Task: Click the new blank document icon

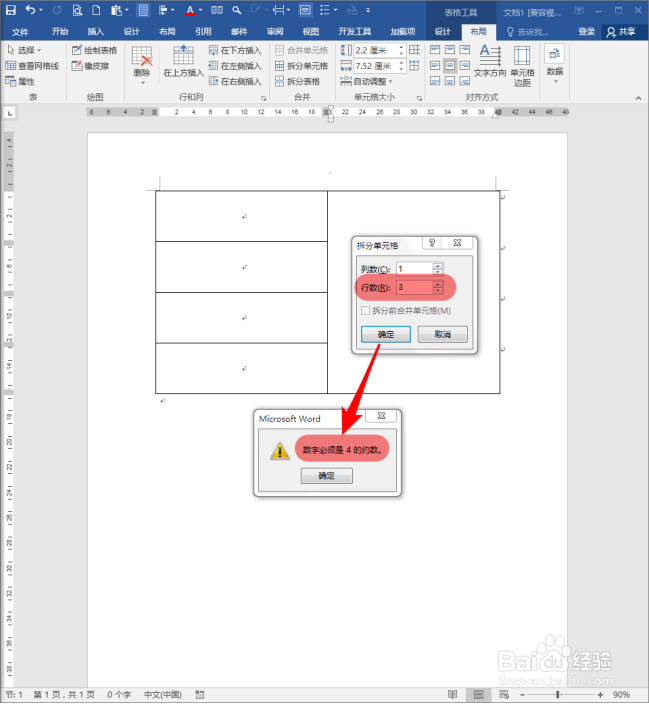Action: 96,10
